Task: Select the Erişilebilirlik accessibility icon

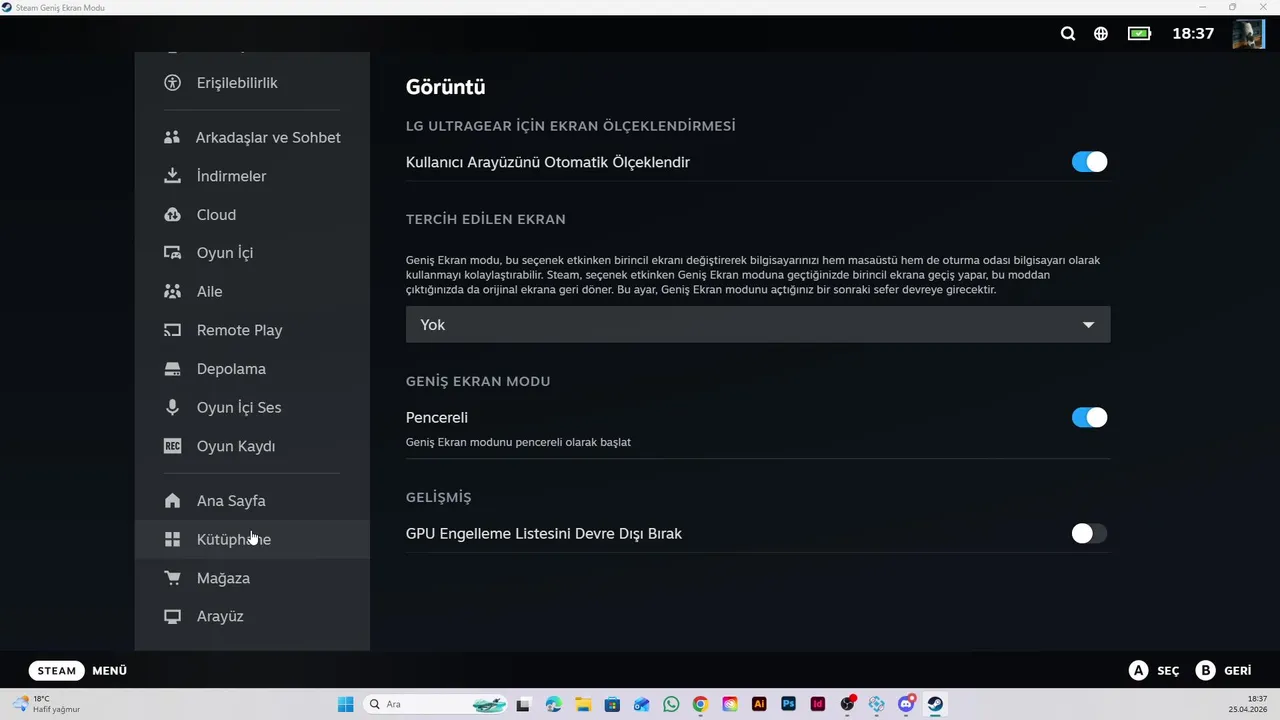Action: click(172, 83)
